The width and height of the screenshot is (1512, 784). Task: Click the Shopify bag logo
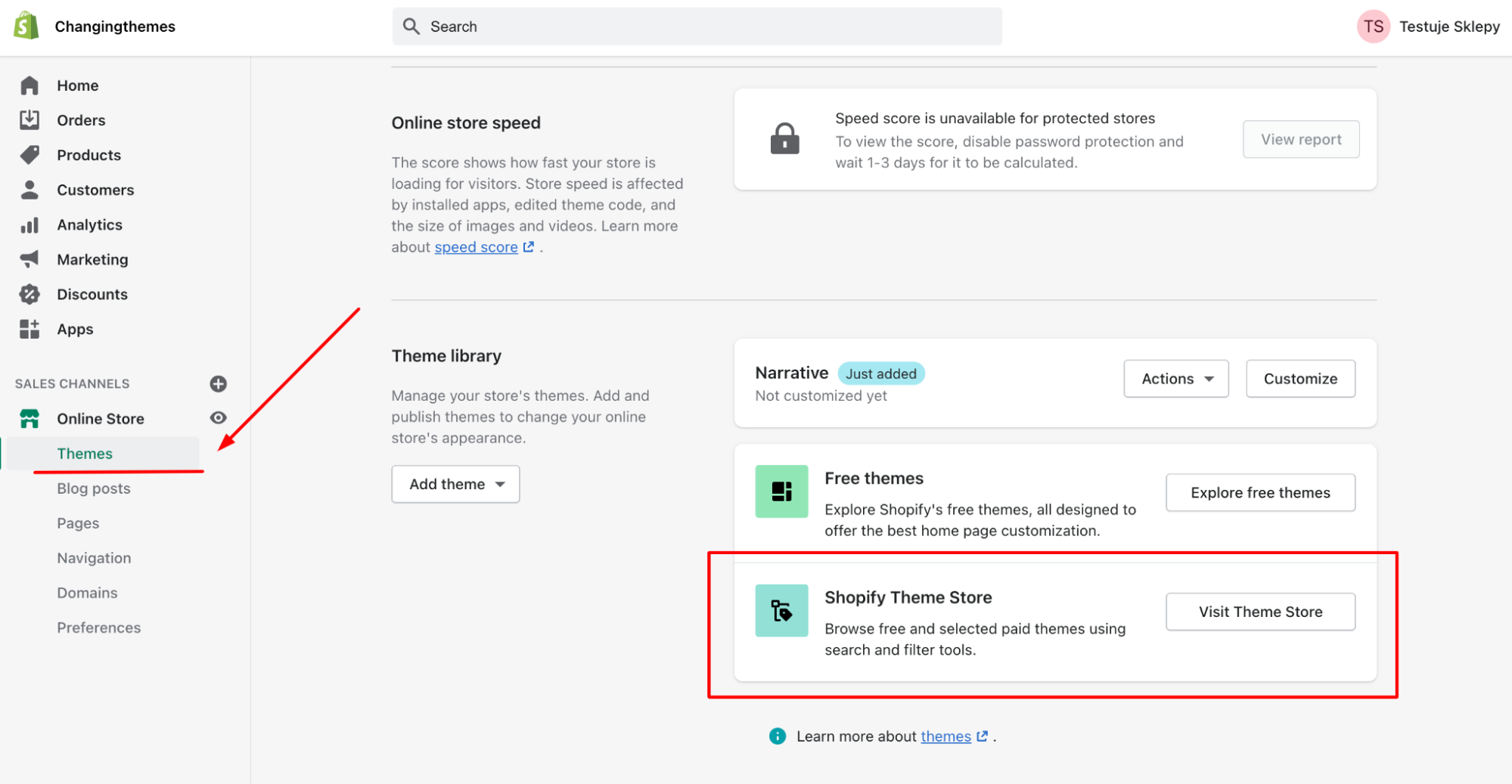click(26, 25)
